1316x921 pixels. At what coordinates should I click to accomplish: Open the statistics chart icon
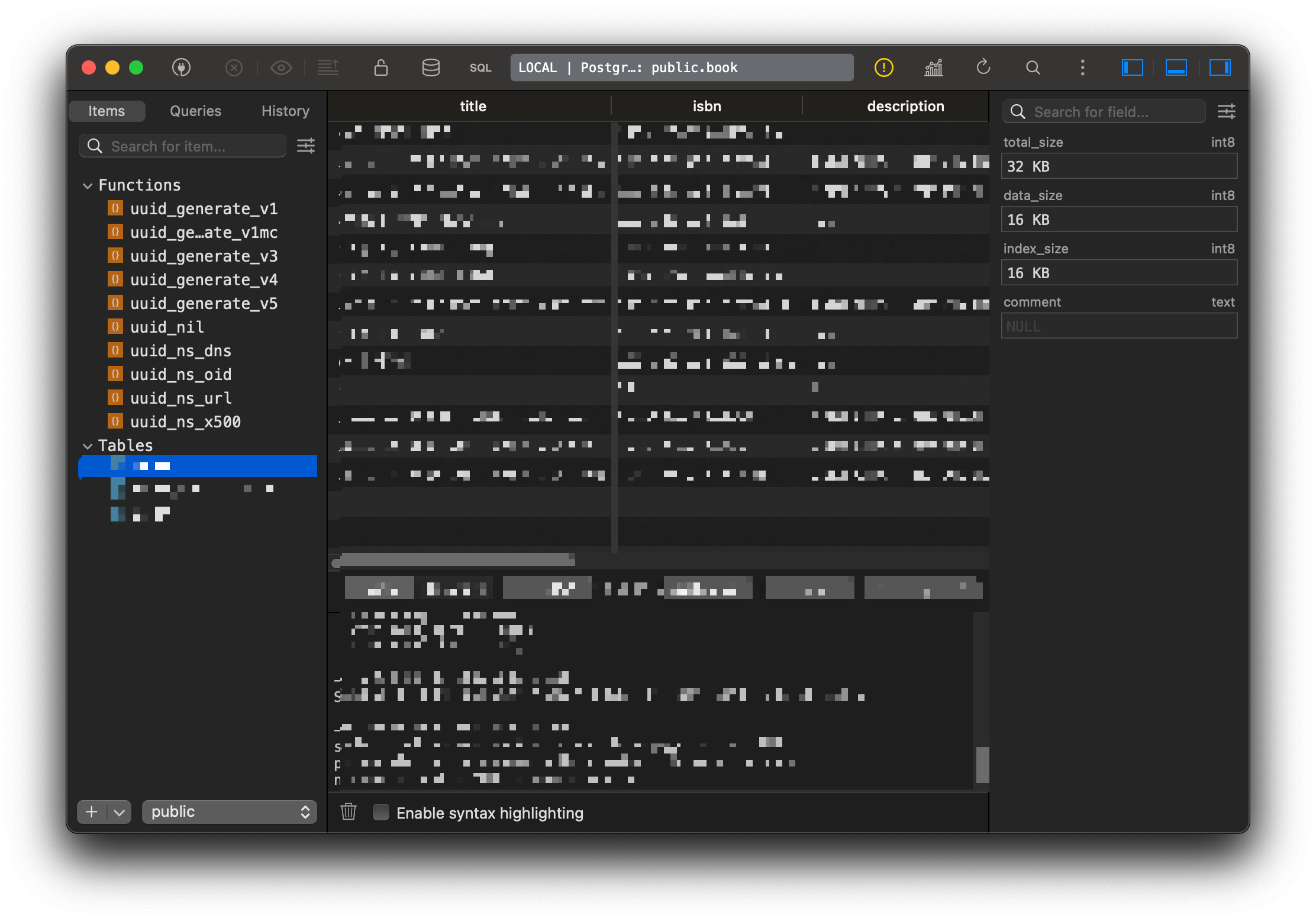point(933,67)
